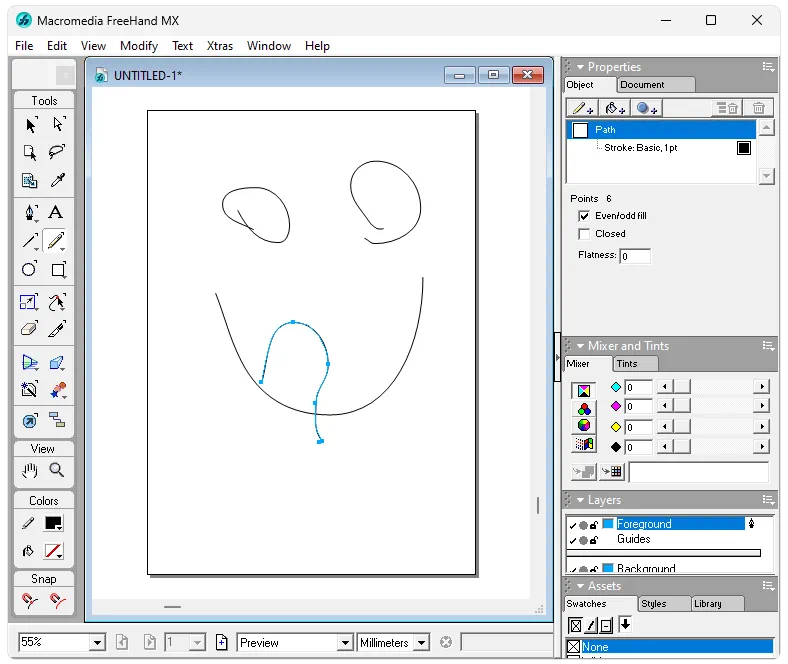This screenshot has height=664, width=788.
Task: Collapse the Layers panel
Action: coord(580,500)
